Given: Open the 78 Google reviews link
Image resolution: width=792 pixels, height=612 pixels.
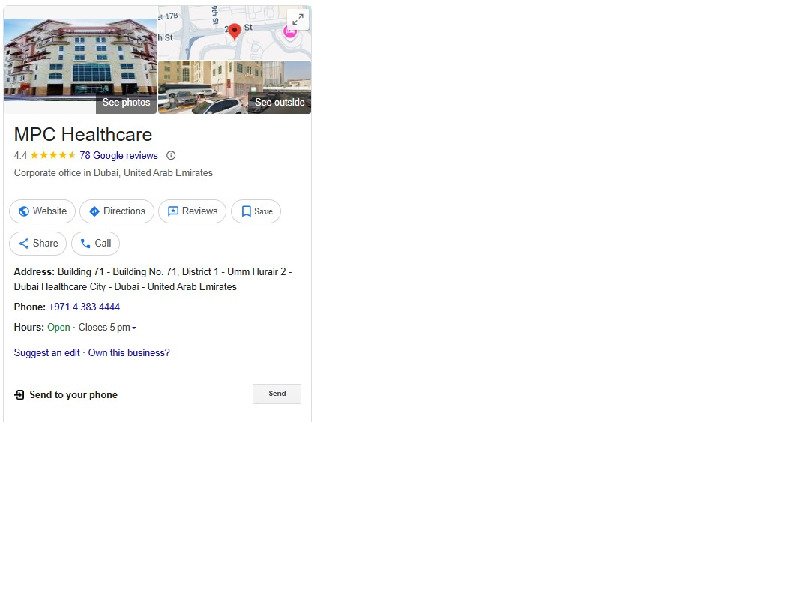Looking at the screenshot, I should pyautogui.click(x=118, y=156).
